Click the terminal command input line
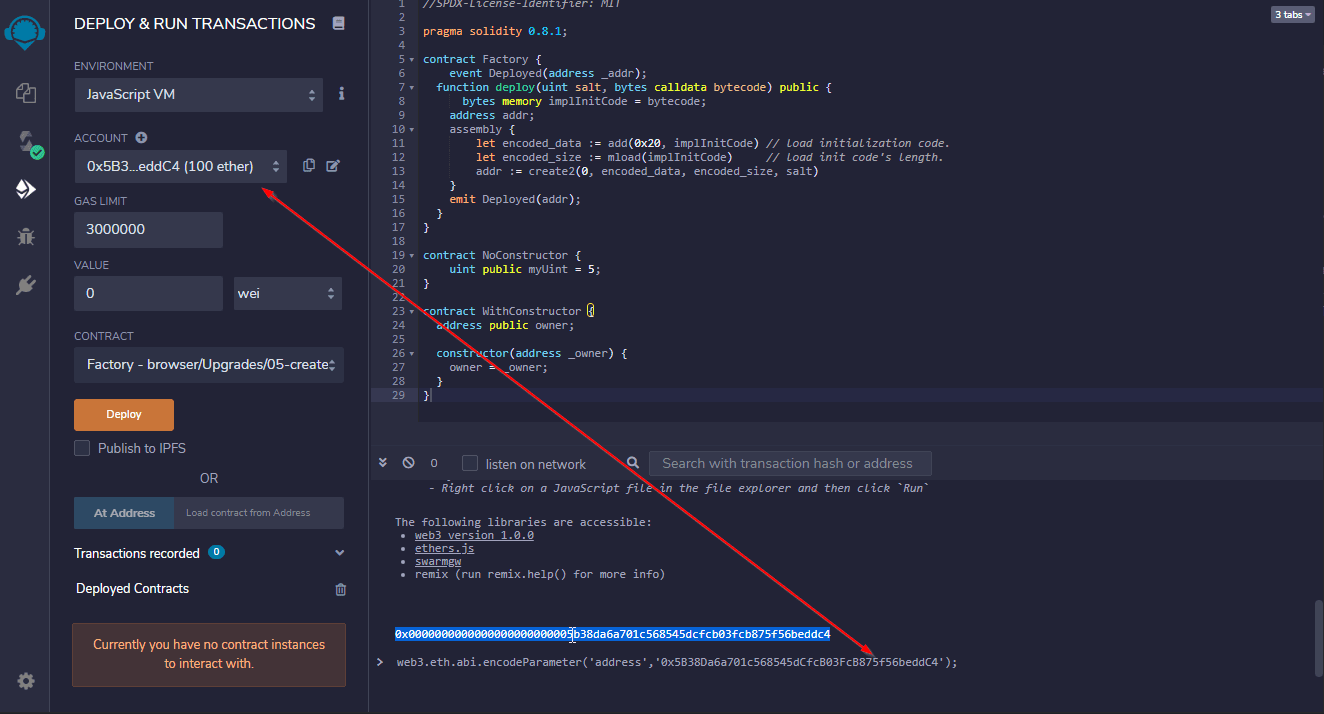This screenshot has width=1324, height=714. coord(677,662)
